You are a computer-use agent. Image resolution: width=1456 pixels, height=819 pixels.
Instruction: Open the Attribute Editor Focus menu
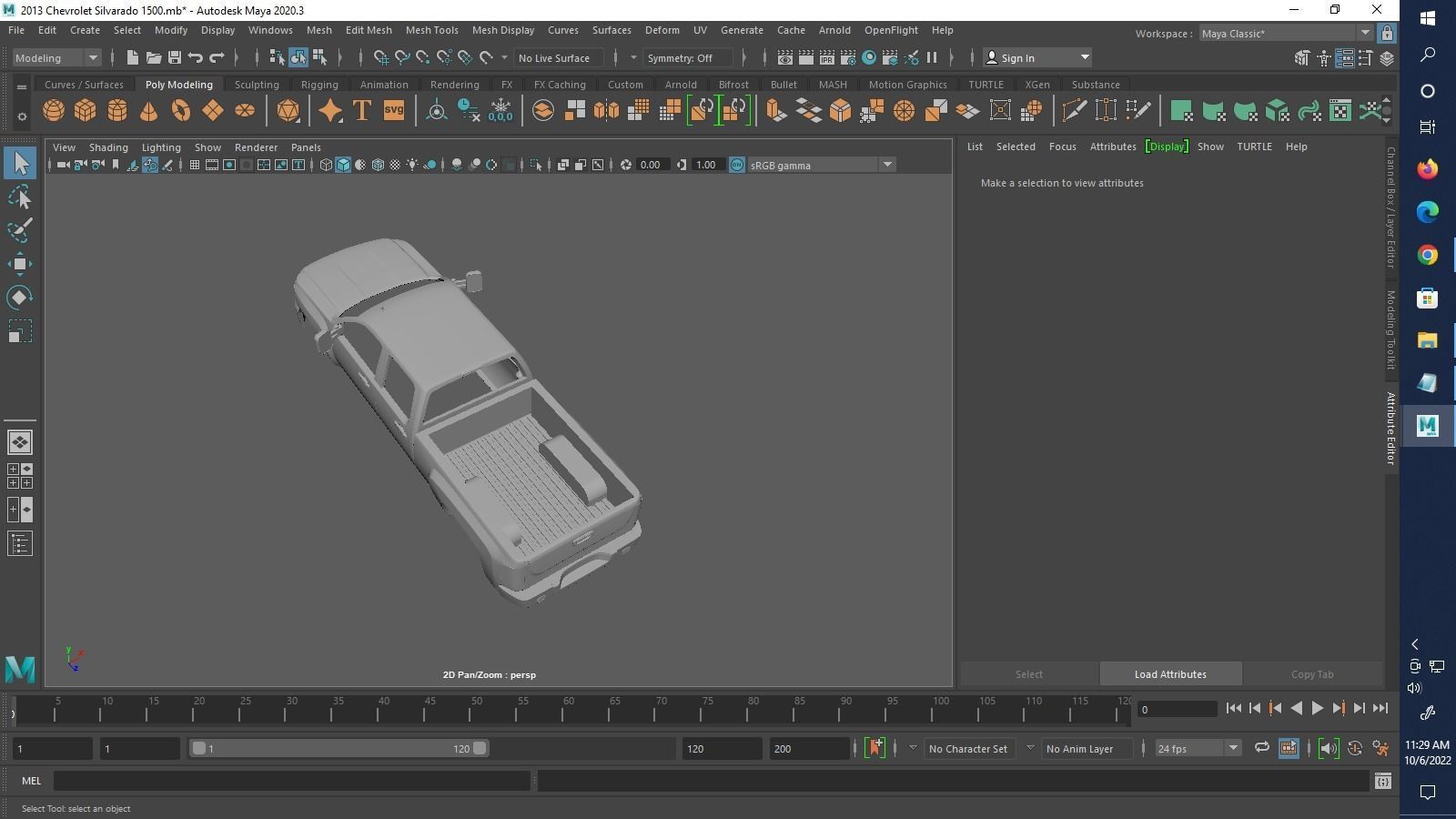(x=1062, y=147)
